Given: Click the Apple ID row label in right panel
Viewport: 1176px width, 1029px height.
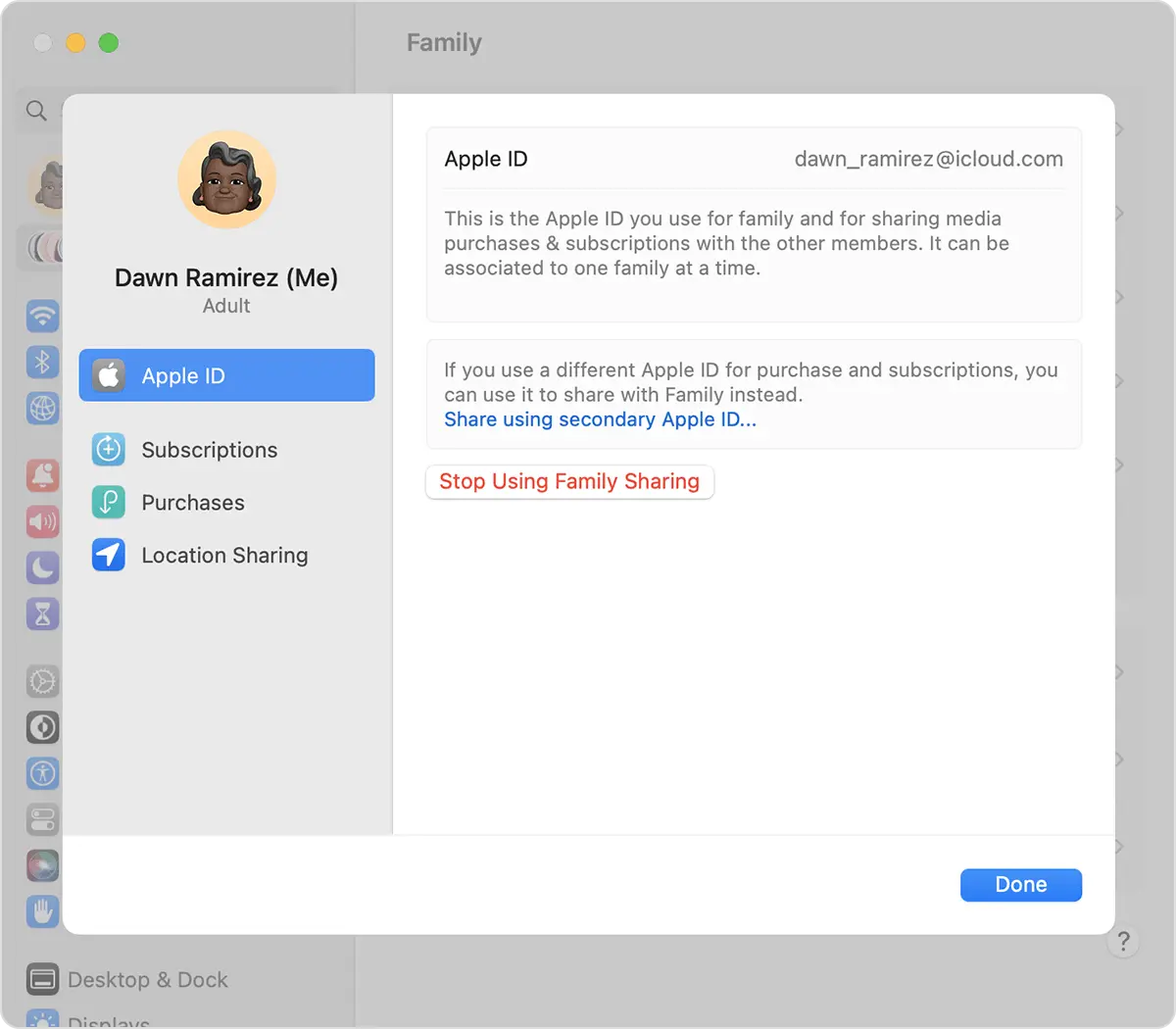Looking at the screenshot, I should (486, 159).
